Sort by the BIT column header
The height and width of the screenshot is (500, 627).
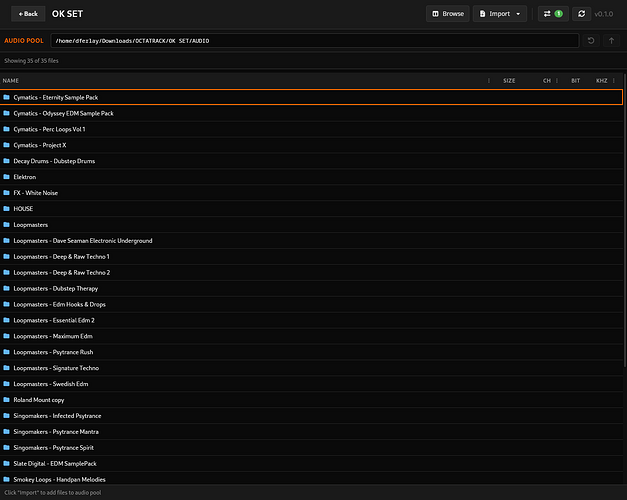[575, 81]
